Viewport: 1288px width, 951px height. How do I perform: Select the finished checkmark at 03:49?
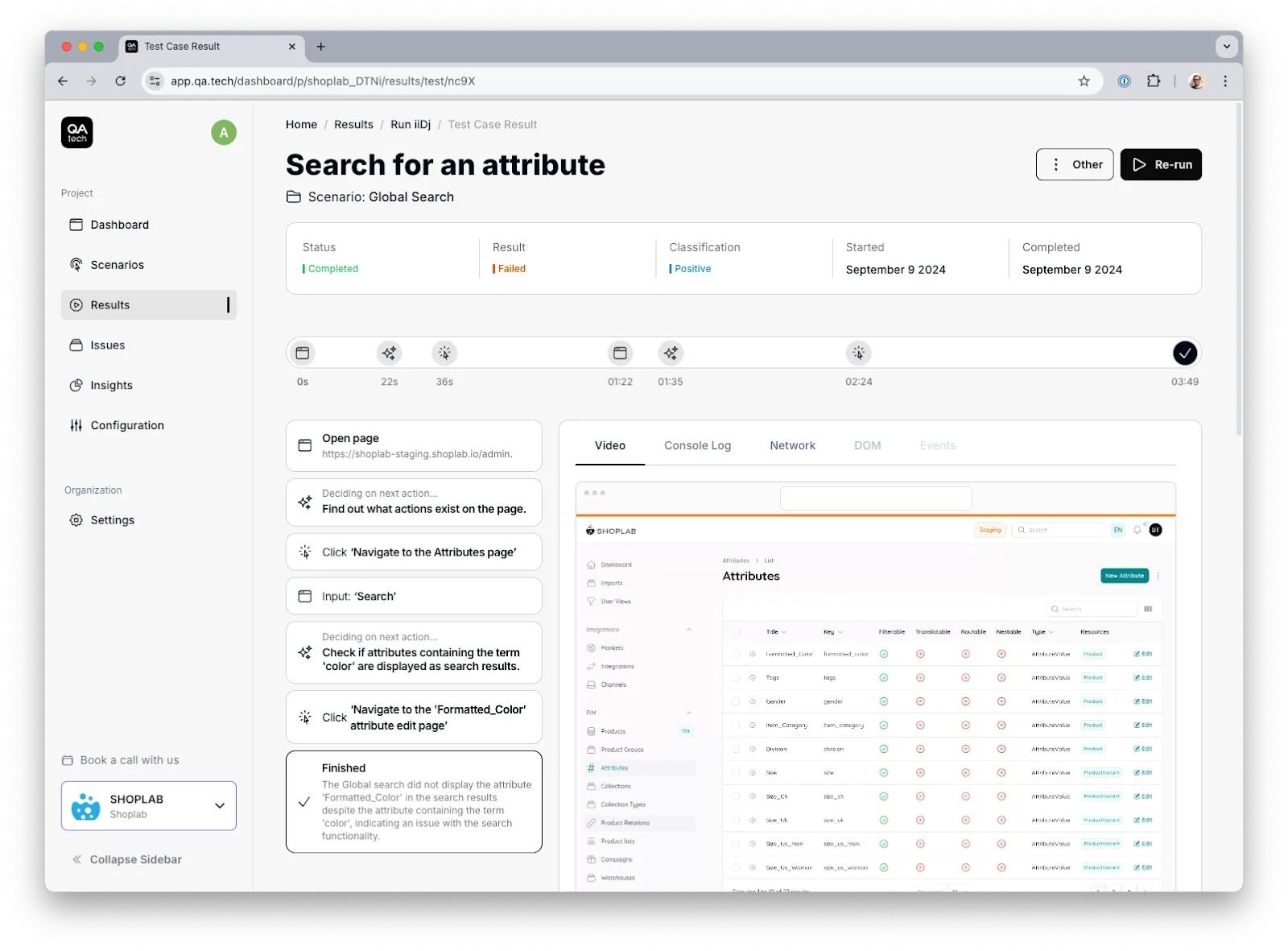1185,353
